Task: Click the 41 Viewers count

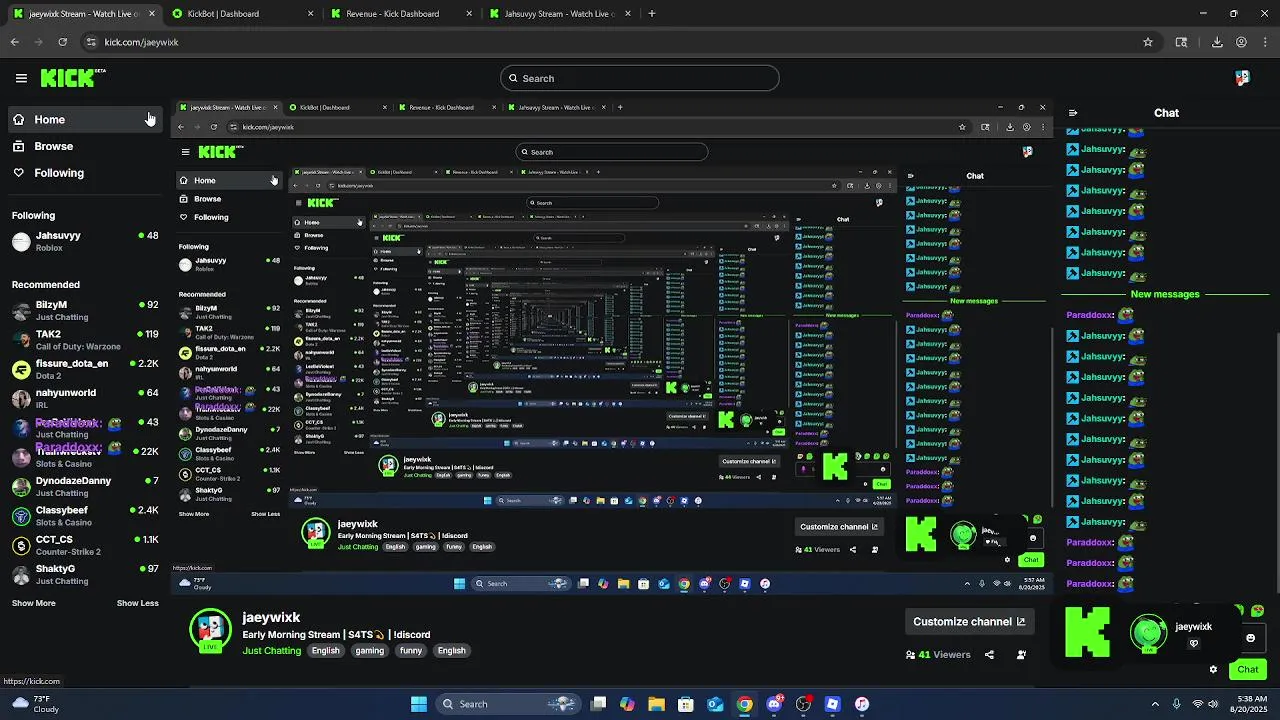Action: point(938,655)
